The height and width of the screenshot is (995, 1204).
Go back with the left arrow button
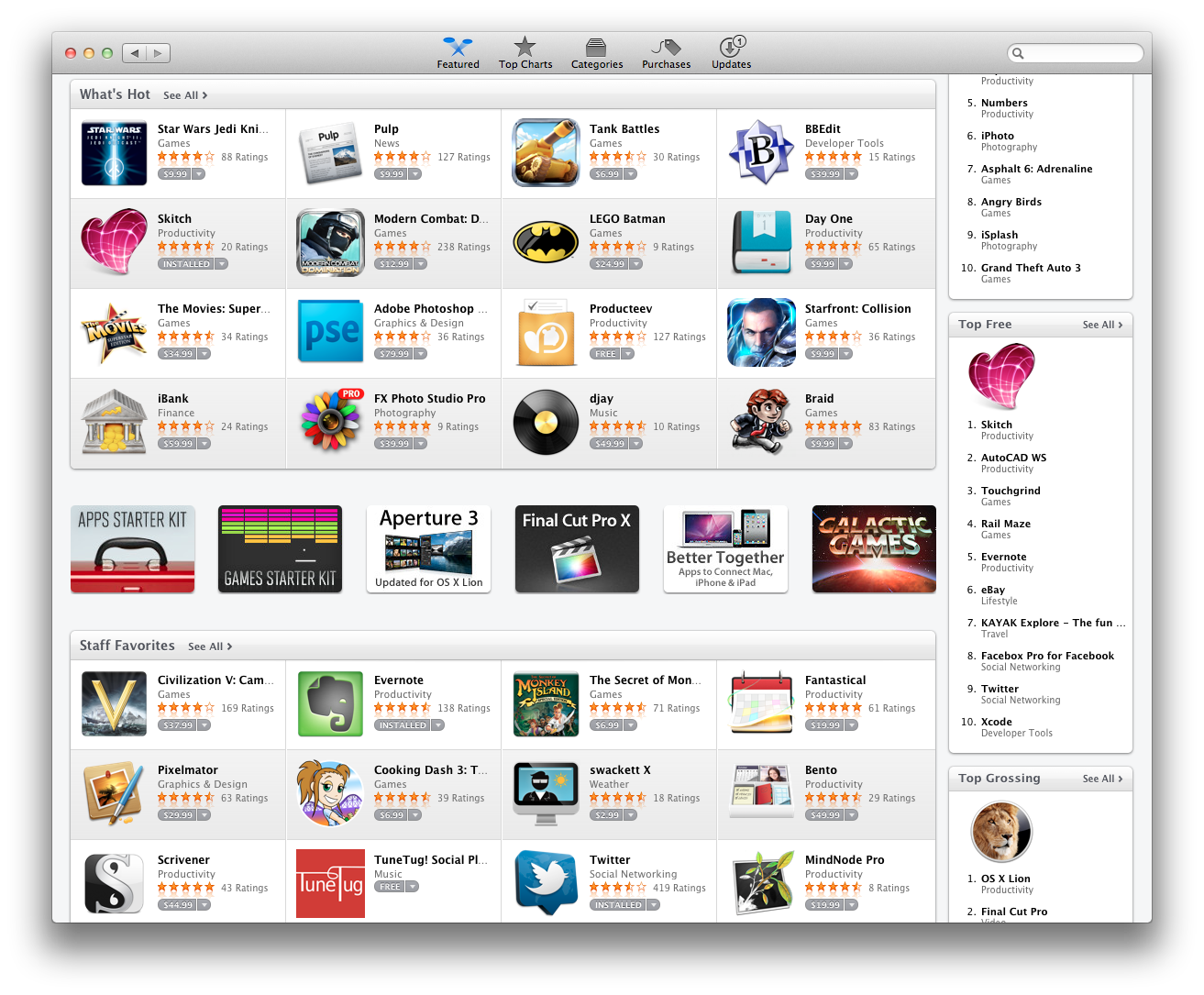135,53
